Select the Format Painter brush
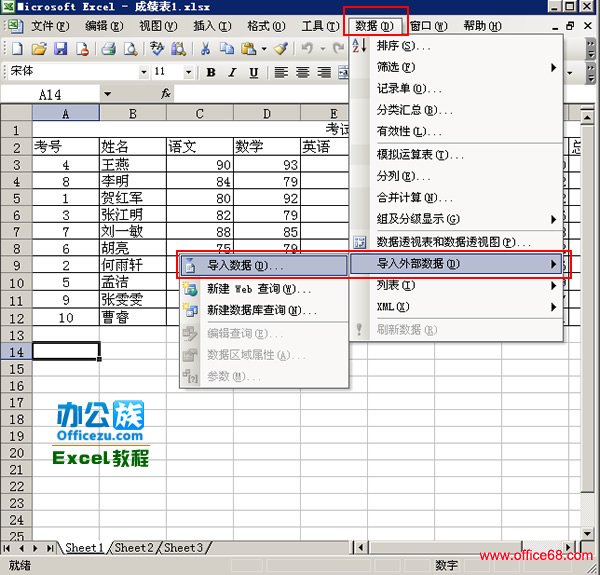The image size is (600, 575). click(x=281, y=49)
